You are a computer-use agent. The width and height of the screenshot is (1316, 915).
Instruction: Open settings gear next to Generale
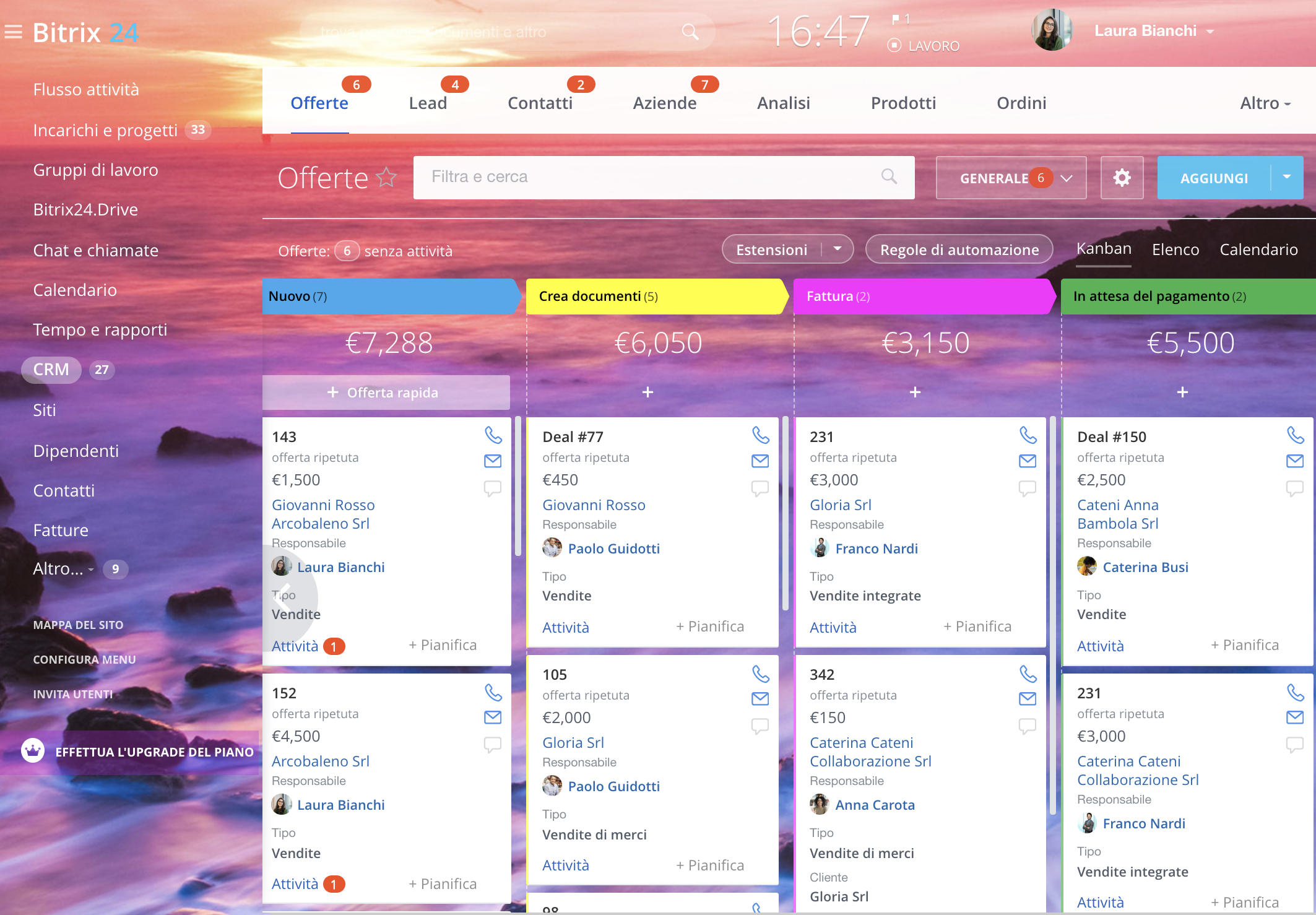[1122, 178]
